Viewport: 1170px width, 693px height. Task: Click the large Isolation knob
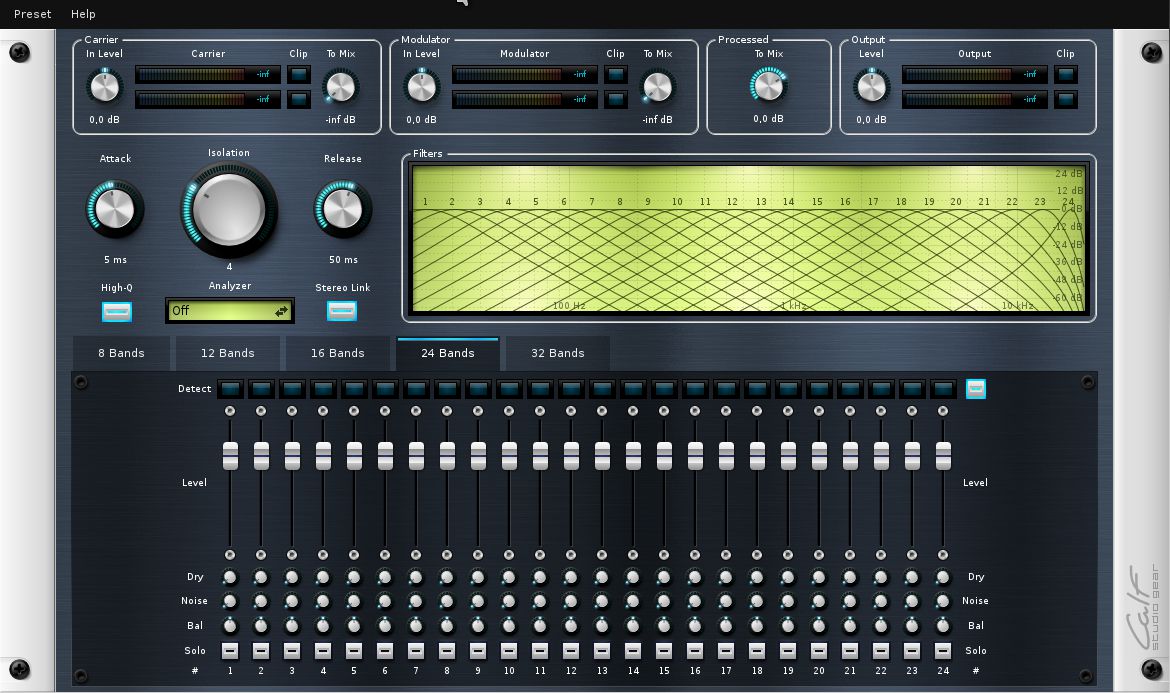(229, 208)
